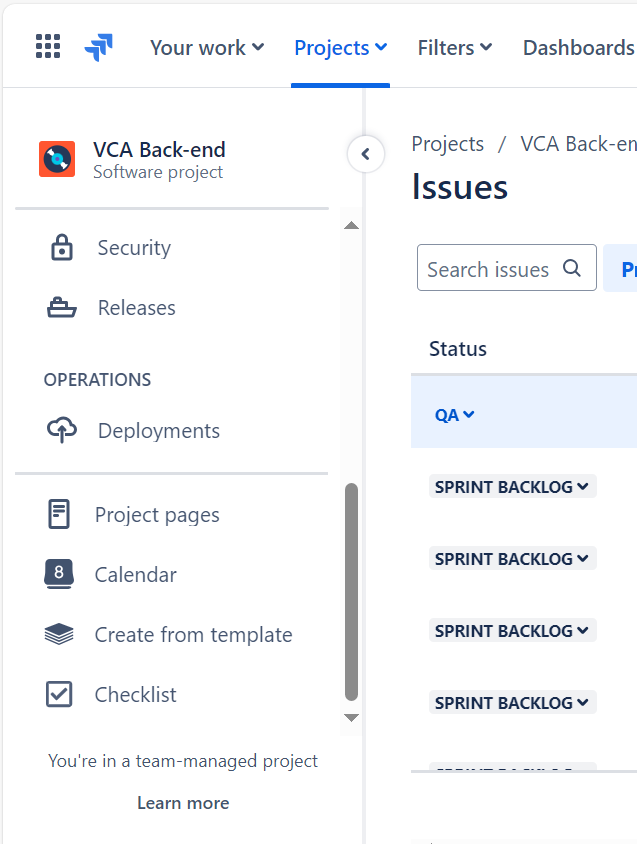This screenshot has width=637, height=844.
Task: Change the first SPRINT BACKLOG status dropdown
Action: tap(512, 487)
